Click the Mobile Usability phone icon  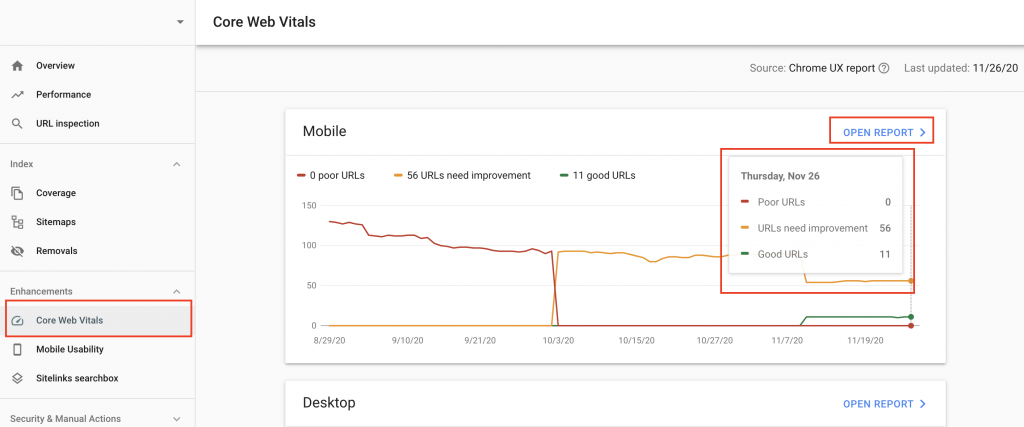pyautogui.click(x=18, y=349)
